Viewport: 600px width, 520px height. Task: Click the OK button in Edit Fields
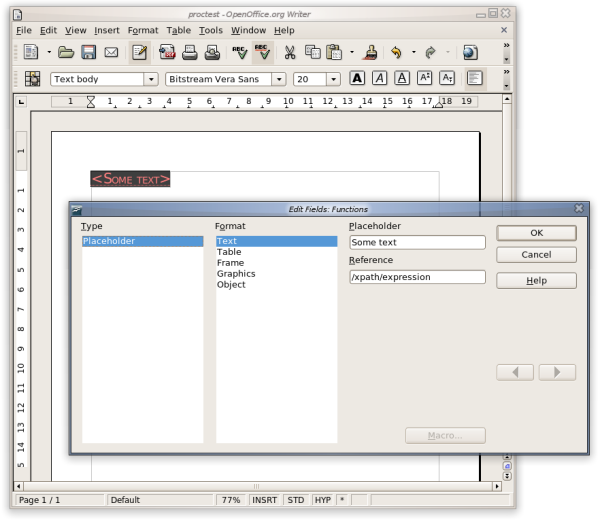536,233
